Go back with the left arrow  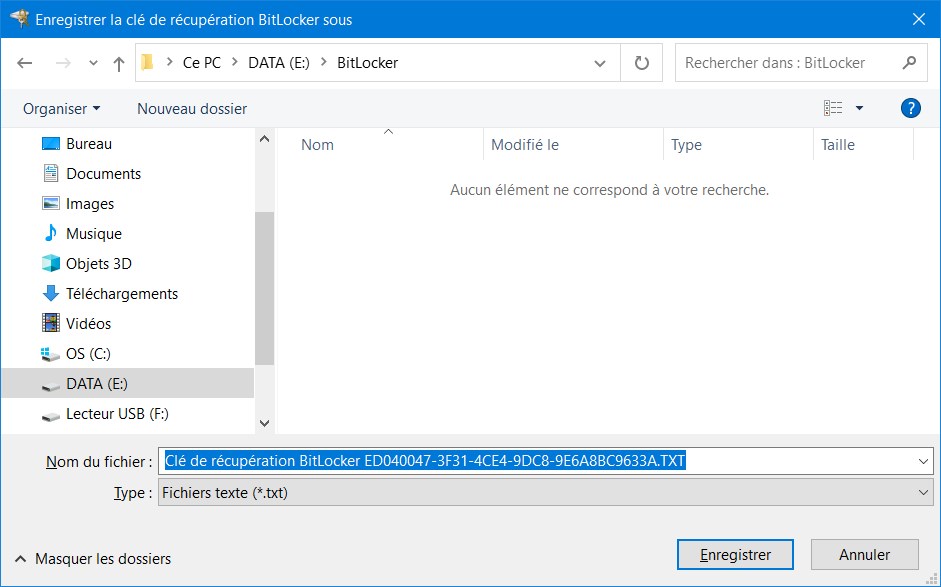(25, 62)
